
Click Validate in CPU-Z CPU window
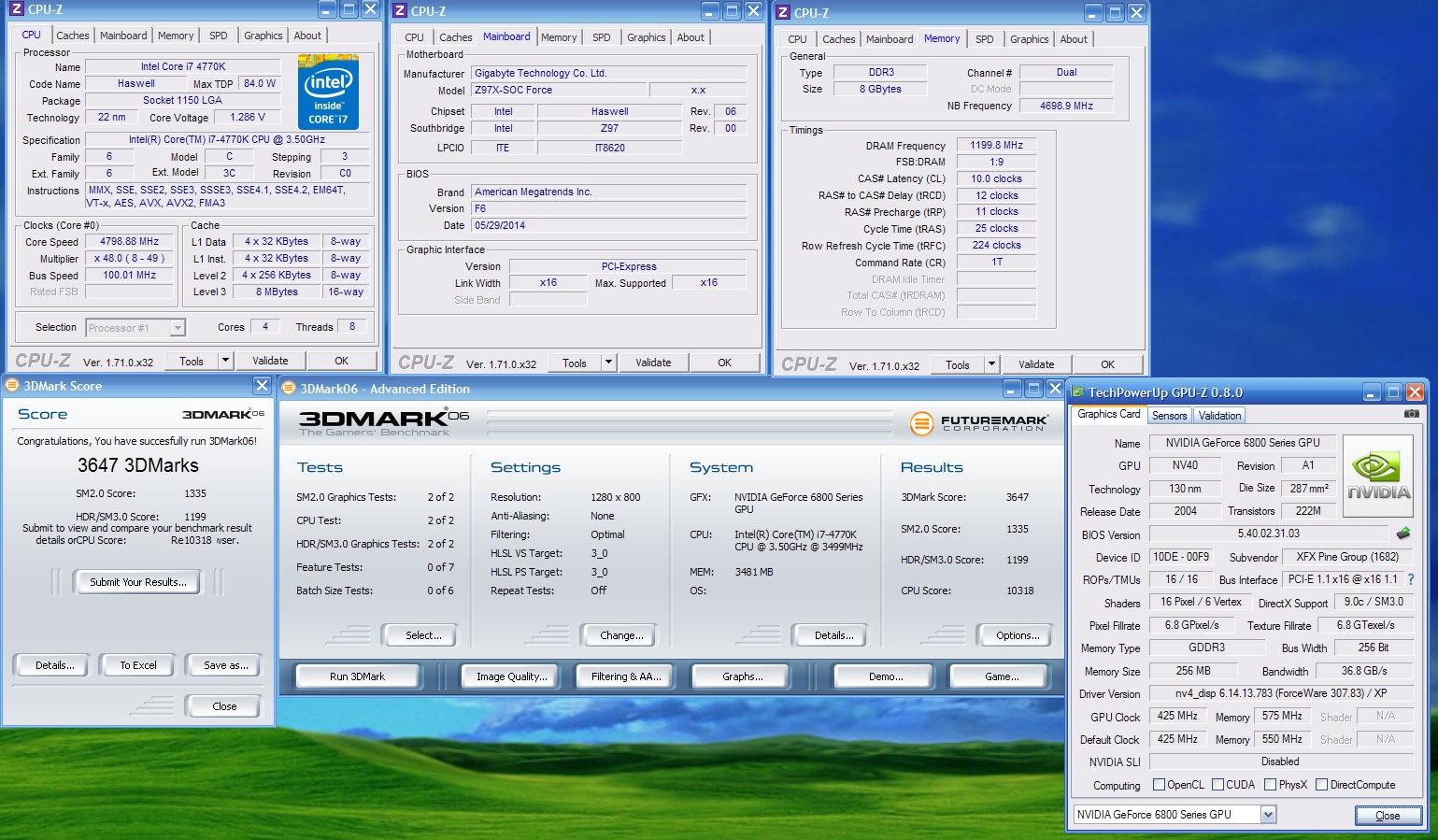[x=270, y=361]
